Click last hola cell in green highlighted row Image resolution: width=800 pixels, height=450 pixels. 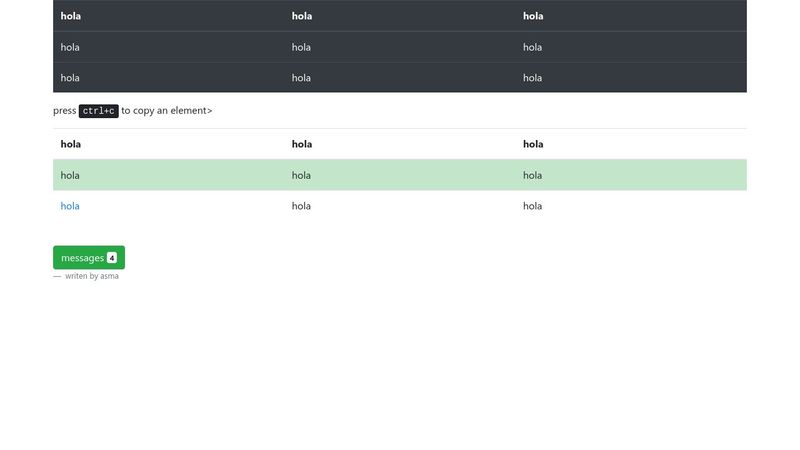[x=533, y=175]
